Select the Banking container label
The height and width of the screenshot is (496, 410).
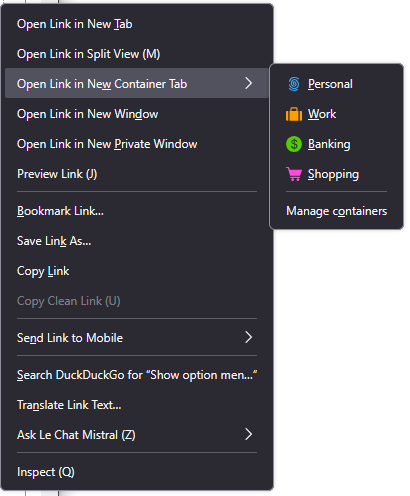click(329, 144)
